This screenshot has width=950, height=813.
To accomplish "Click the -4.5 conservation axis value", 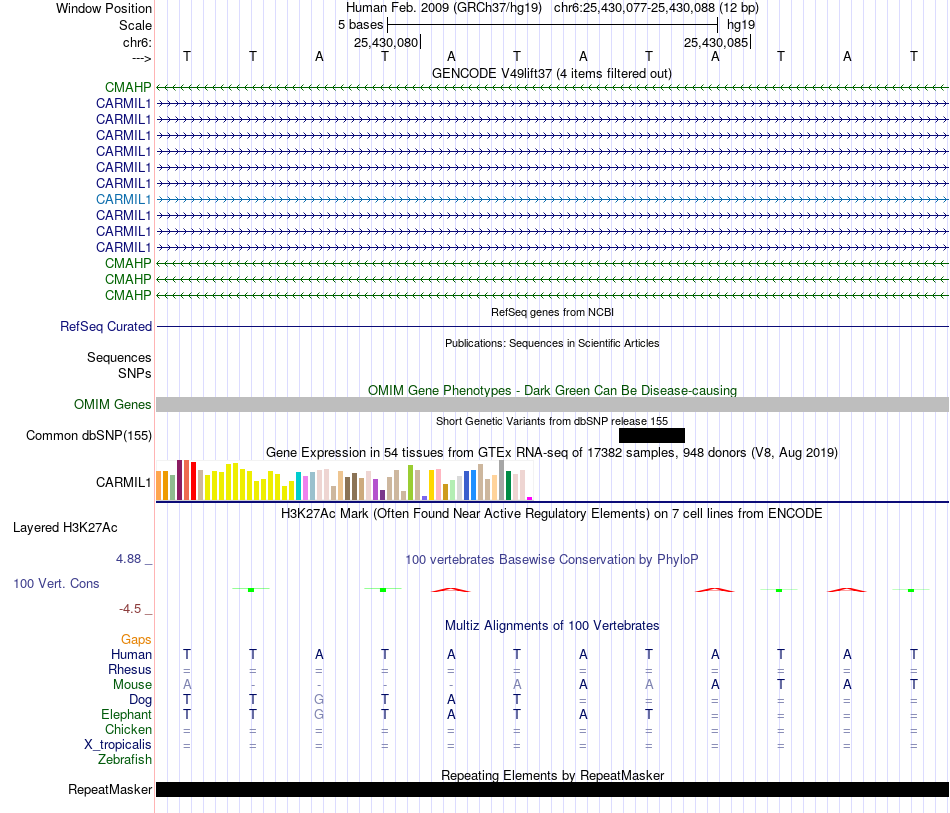I will (130, 608).
